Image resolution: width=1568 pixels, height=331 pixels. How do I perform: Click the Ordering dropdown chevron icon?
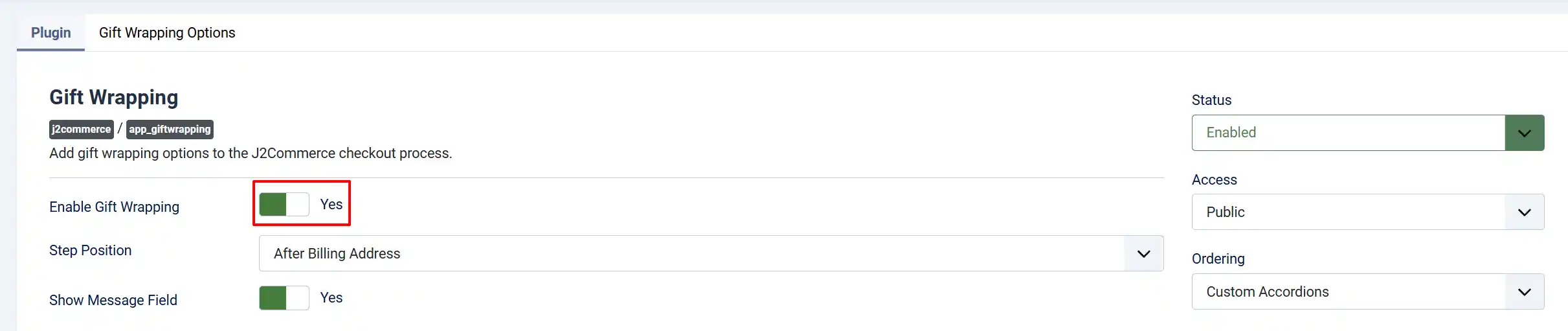point(1524,291)
